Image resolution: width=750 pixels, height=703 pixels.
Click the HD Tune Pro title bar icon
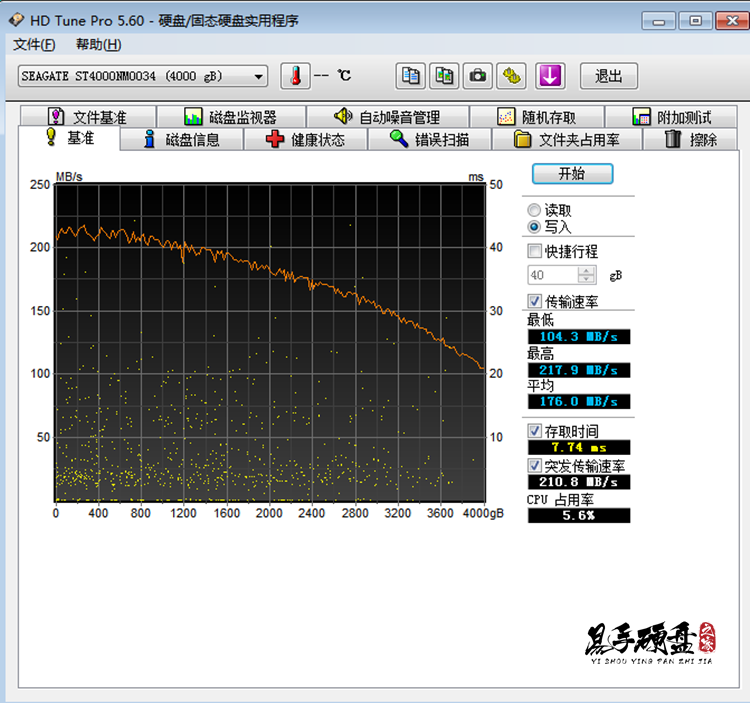tap(16, 20)
